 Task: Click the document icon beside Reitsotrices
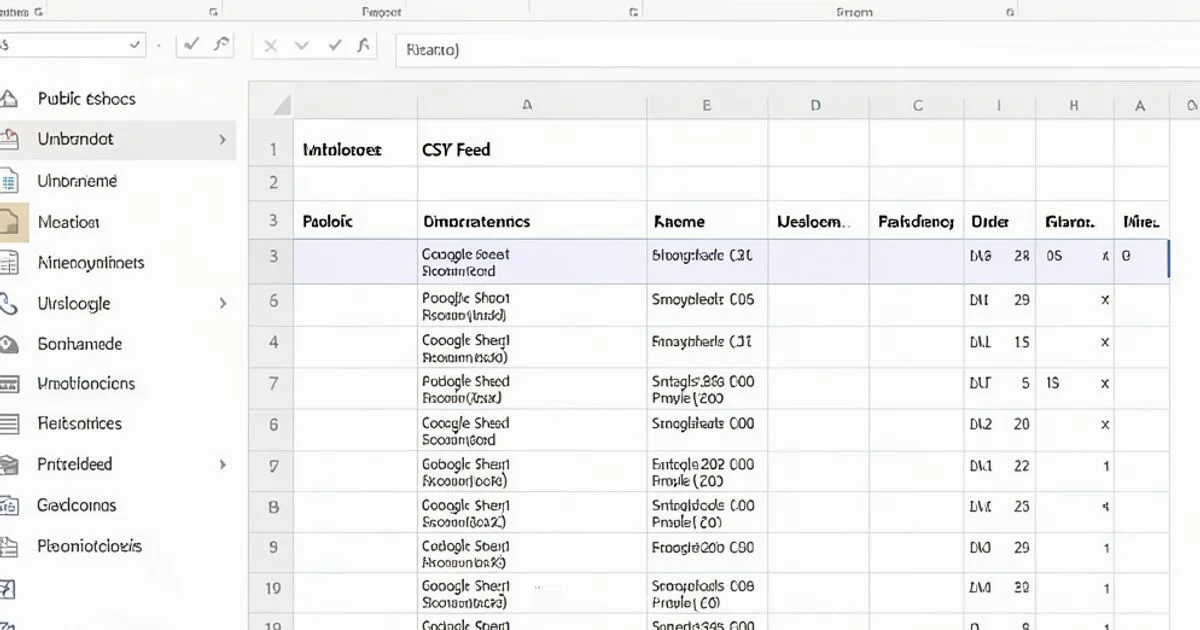click(14, 423)
